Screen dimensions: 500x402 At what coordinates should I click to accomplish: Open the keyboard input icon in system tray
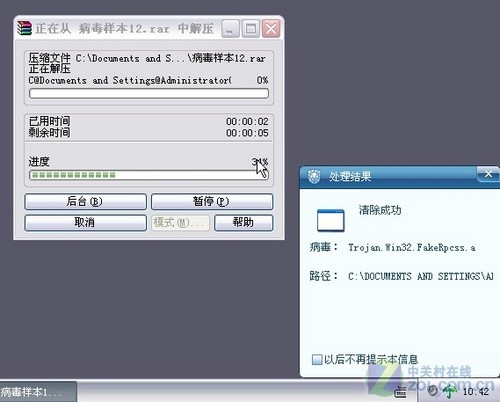[400, 392]
